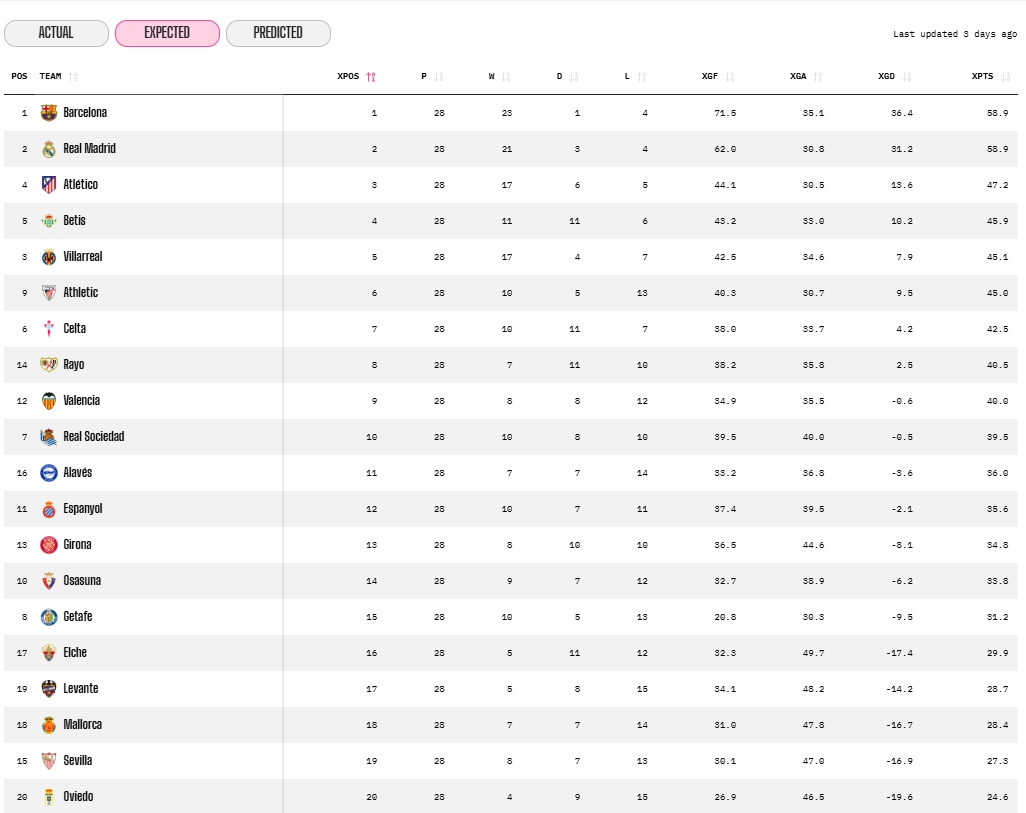This screenshot has height=813, width=1026.
Task: Click the Getafe club badge
Action: pos(47,616)
